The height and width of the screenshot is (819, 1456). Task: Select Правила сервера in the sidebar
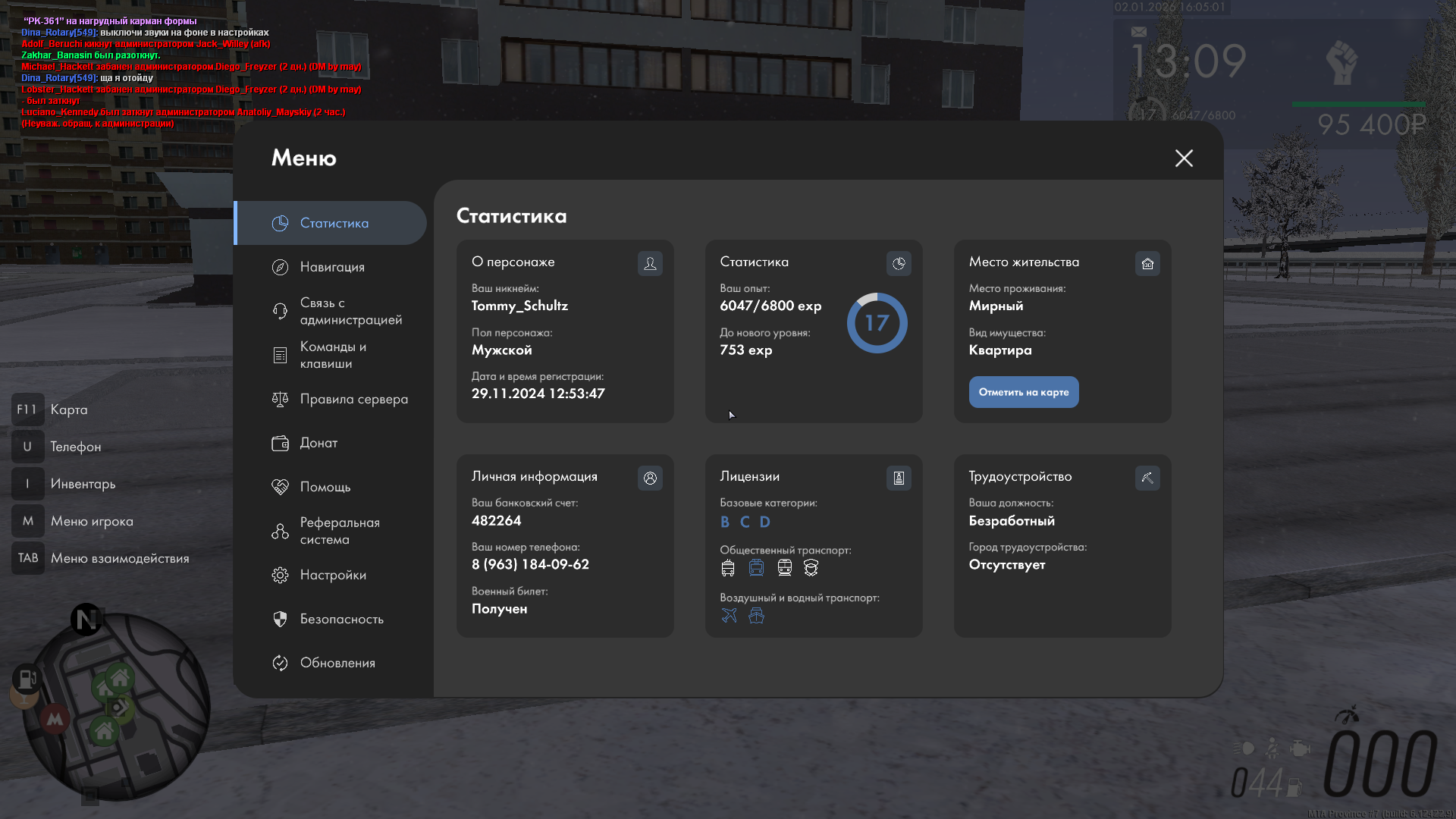[353, 399]
